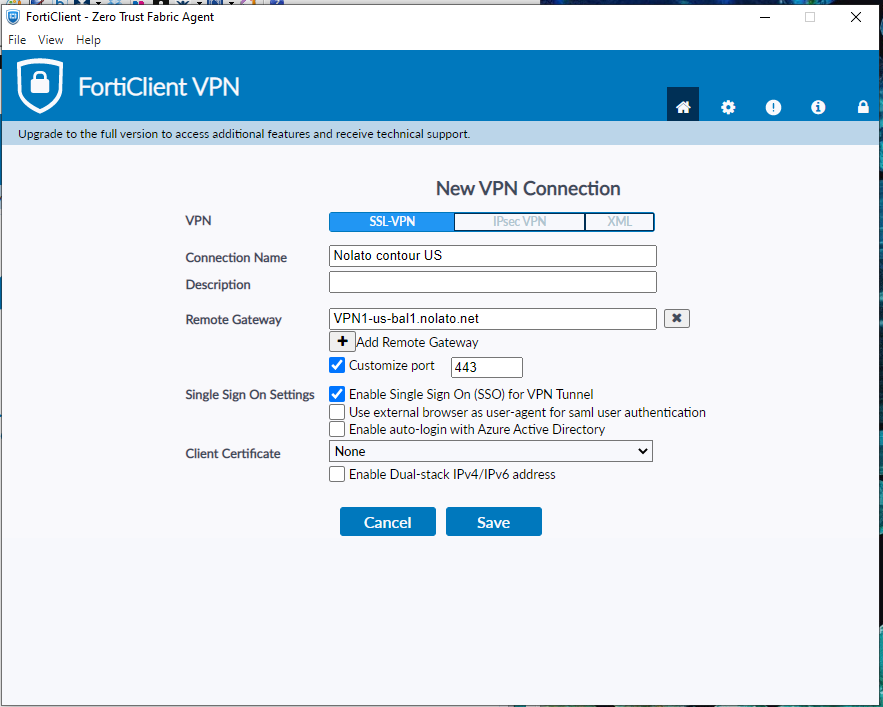Enable Dual-stack IPv4/IPv6 address checkbox
883x707 pixels.
(337, 474)
